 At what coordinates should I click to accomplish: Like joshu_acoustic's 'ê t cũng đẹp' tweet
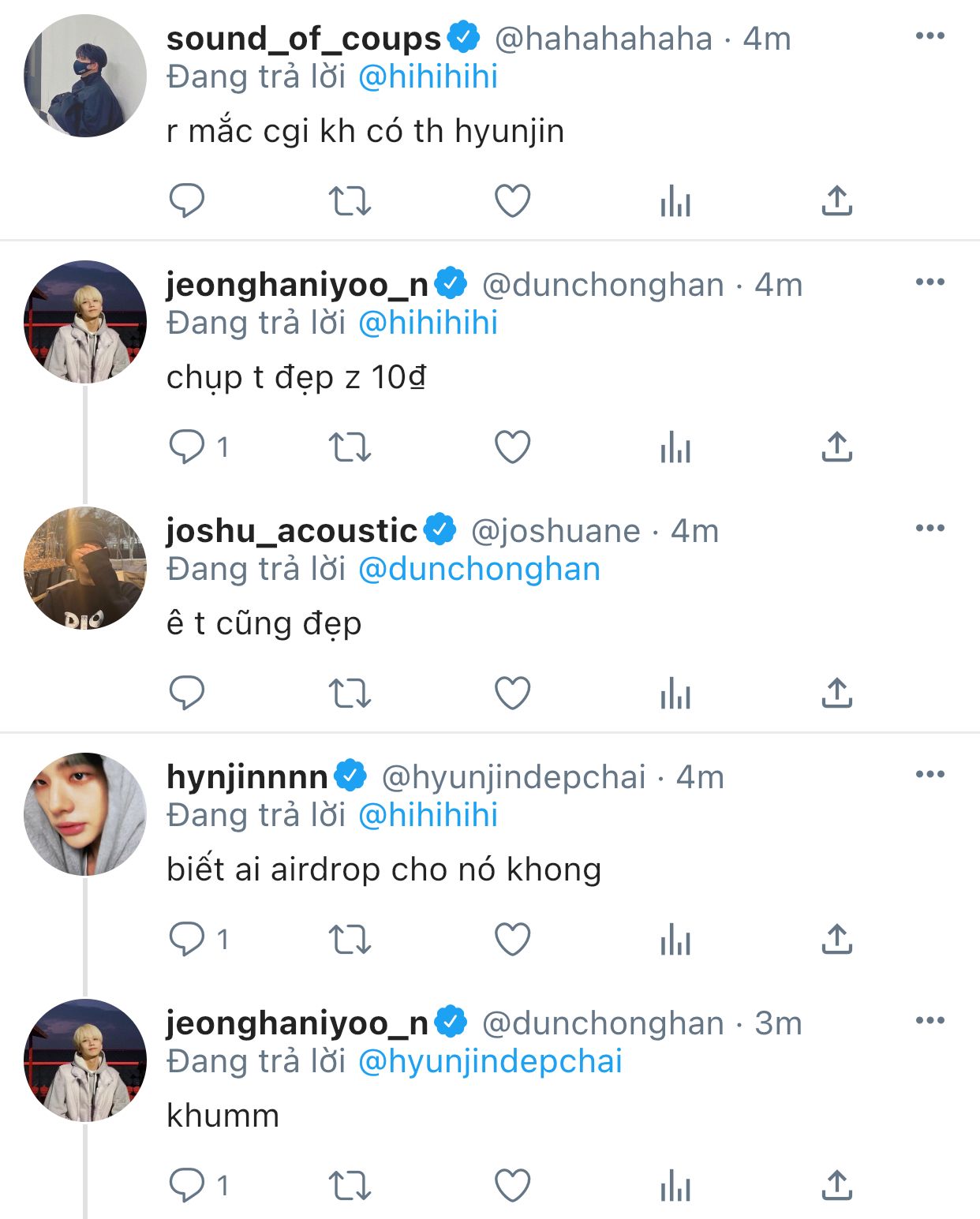(x=512, y=694)
